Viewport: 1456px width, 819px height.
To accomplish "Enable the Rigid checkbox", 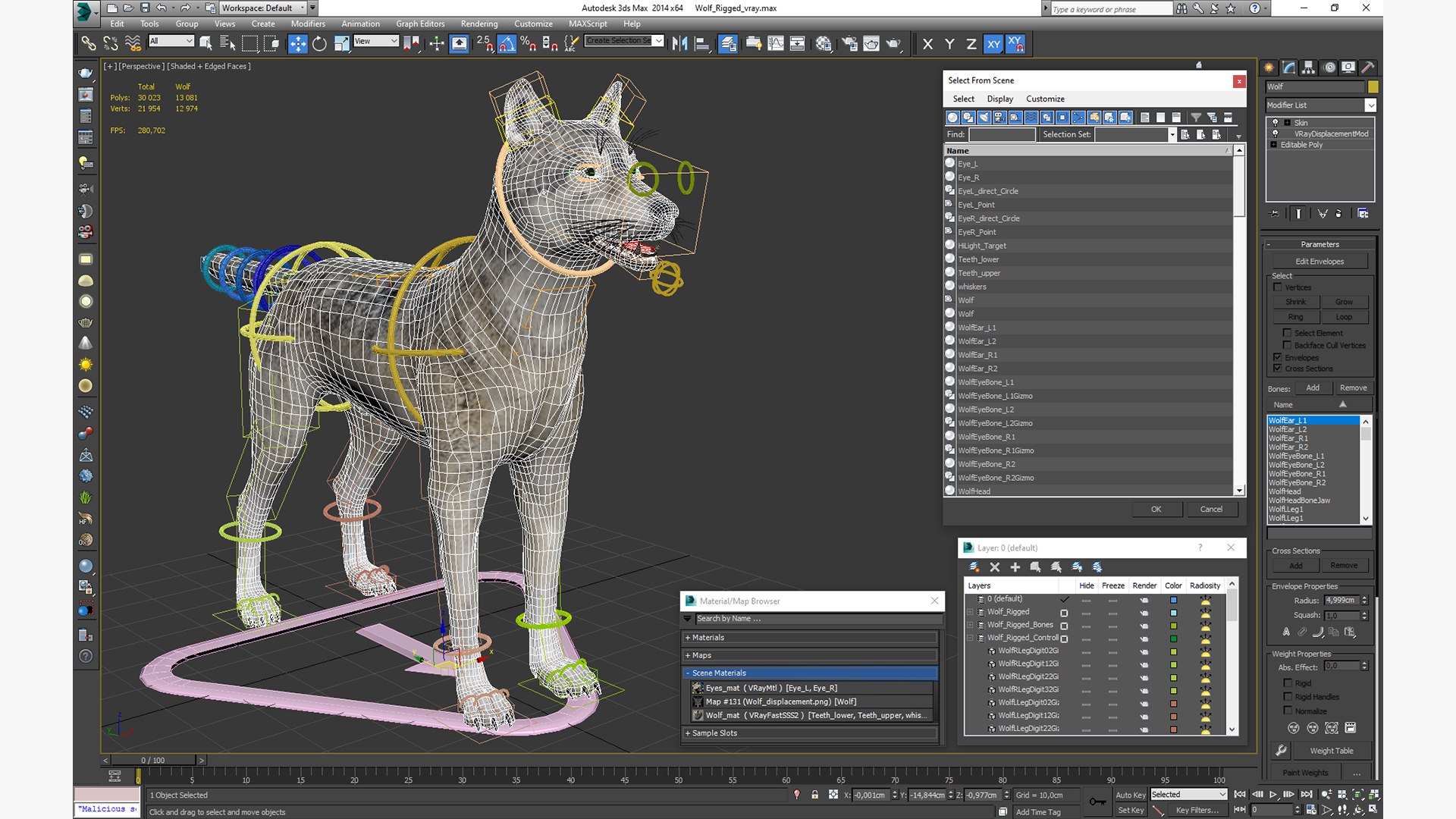I will (x=1288, y=683).
